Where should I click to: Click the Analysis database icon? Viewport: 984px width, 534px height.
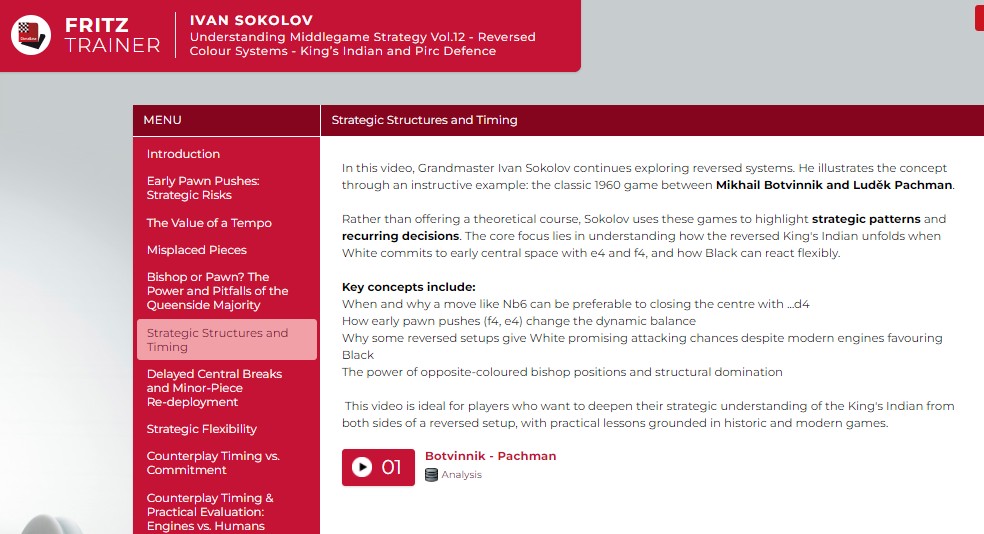(x=431, y=475)
